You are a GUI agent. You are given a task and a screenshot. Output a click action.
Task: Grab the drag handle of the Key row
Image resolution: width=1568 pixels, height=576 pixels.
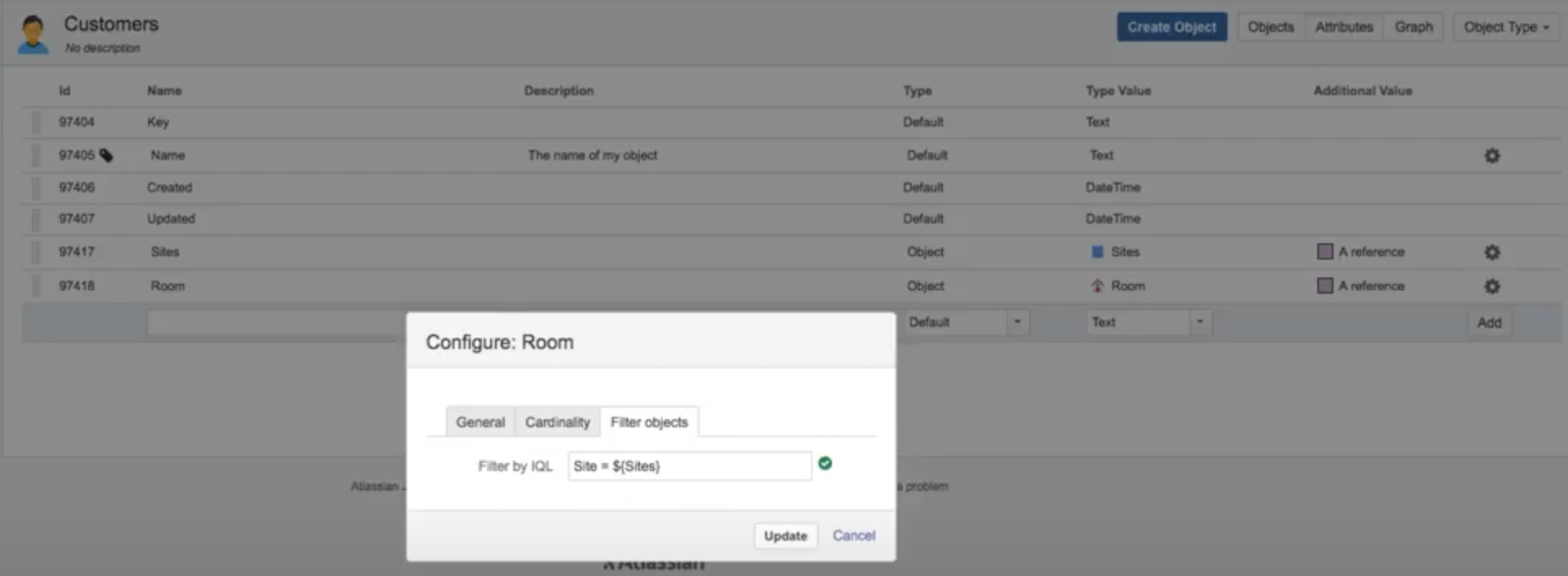click(x=36, y=123)
